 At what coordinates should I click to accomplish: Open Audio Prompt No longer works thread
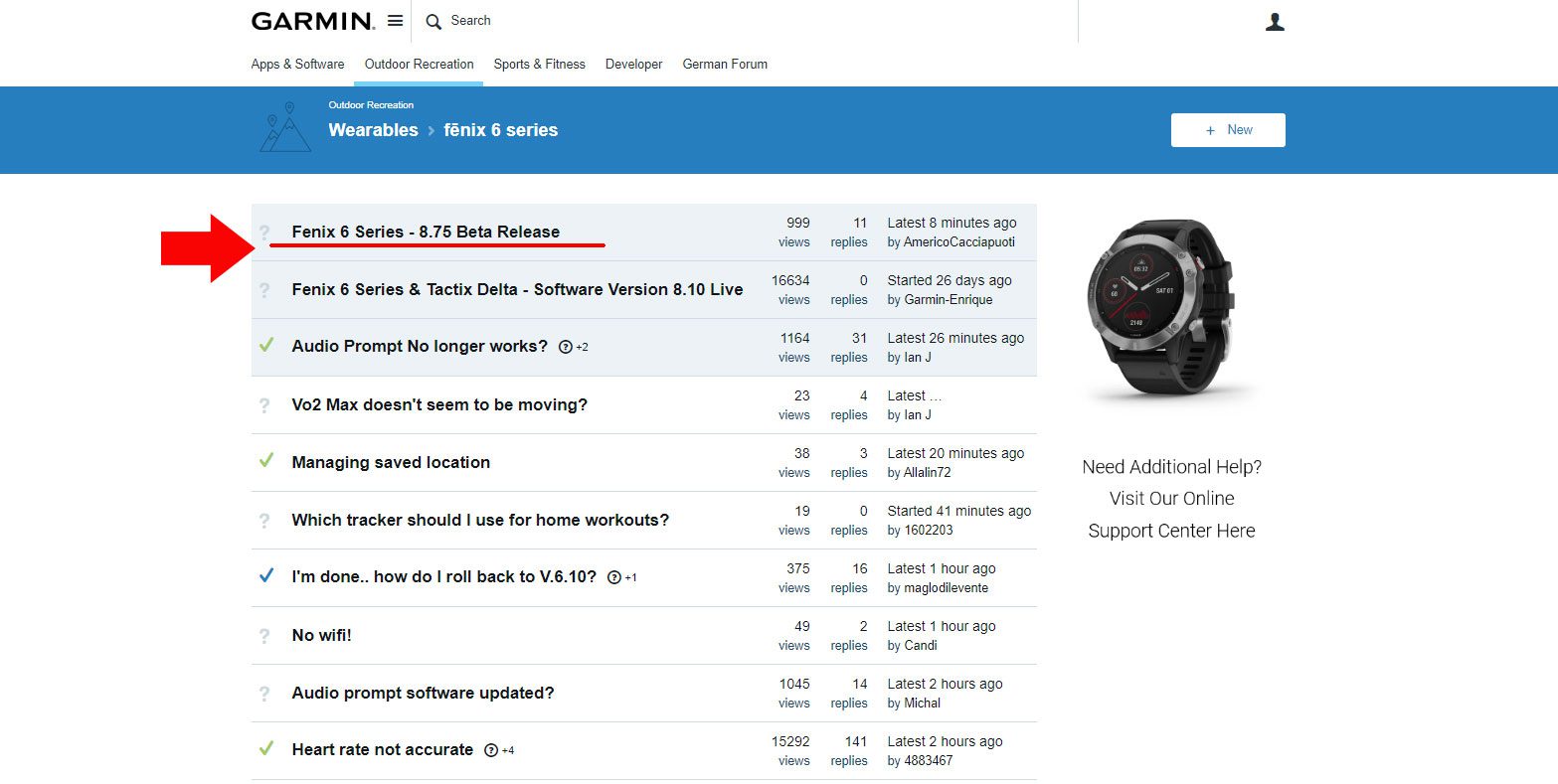(x=420, y=347)
